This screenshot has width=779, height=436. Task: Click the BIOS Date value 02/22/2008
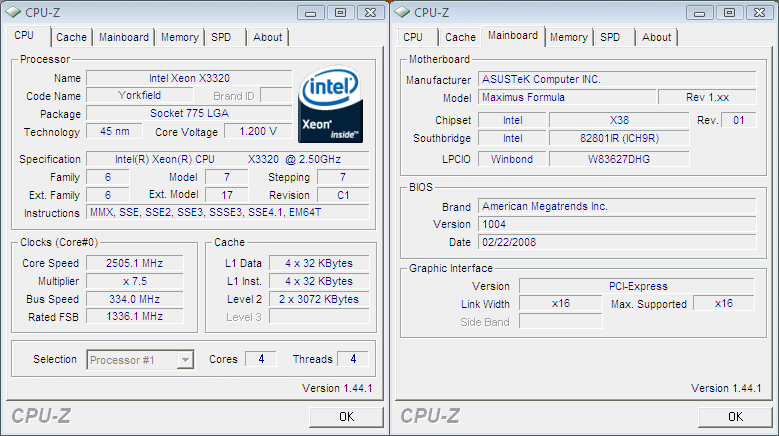click(x=617, y=242)
